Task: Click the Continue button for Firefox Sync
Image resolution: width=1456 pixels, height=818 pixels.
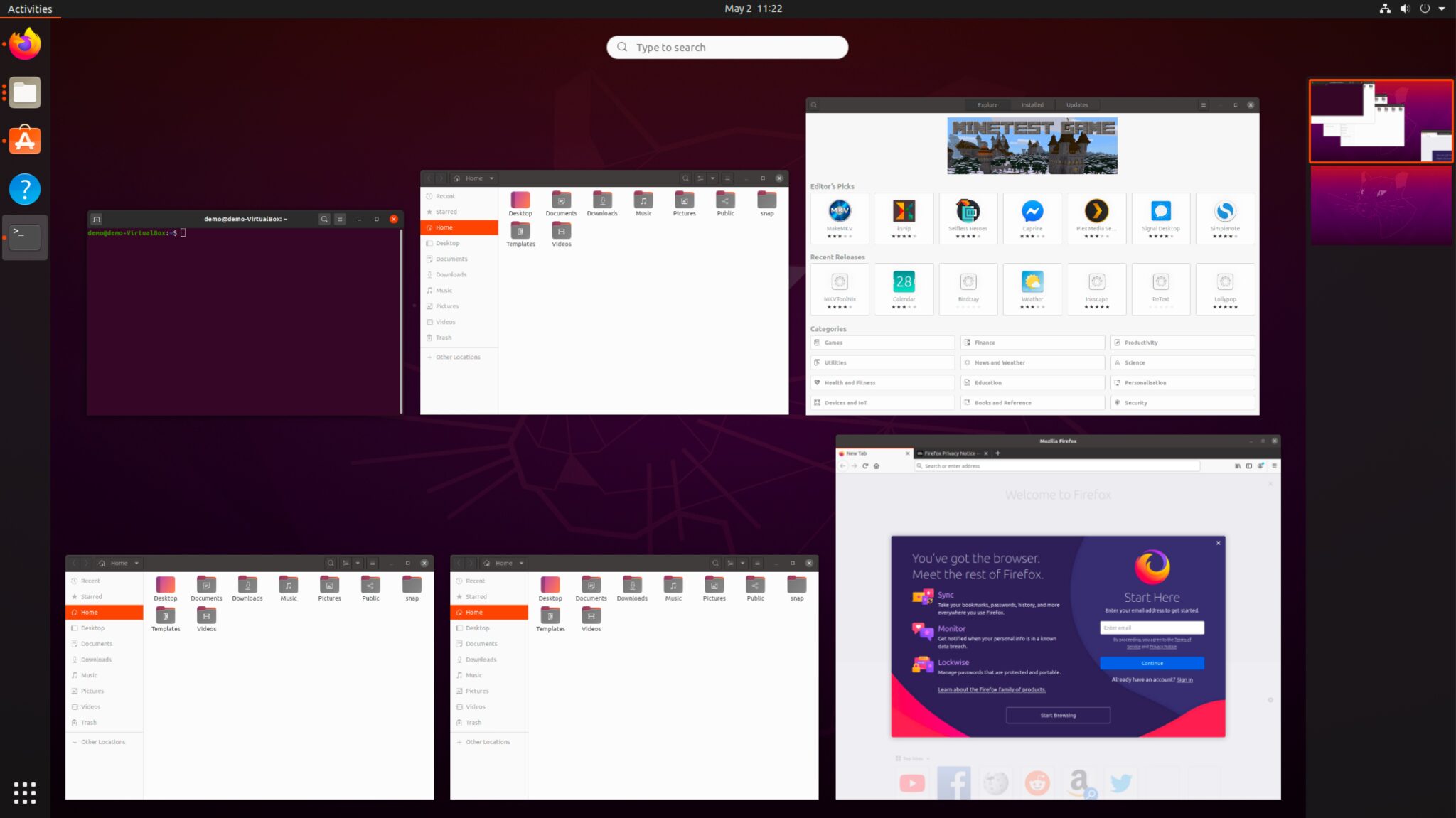Action: [1152, 663]
